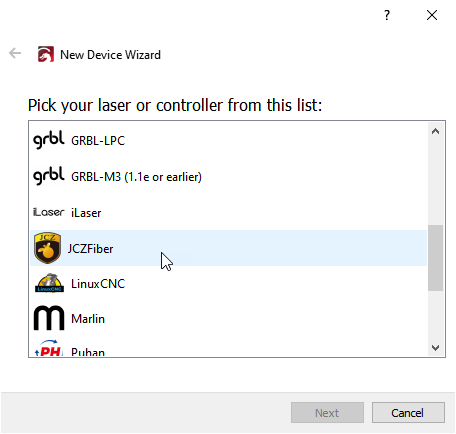The image size is (456, 434).
Task: Choose the LinuxCNC text label
Action: coord(98,284)
